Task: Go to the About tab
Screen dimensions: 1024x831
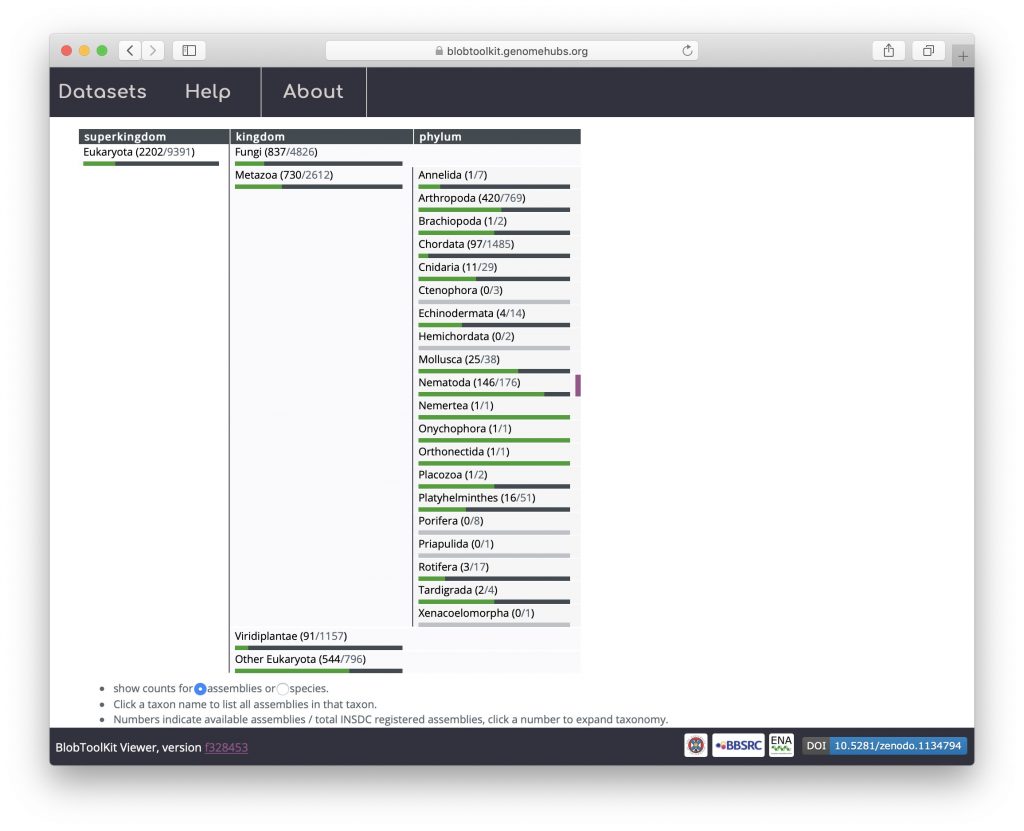Action: click(313, 92)
